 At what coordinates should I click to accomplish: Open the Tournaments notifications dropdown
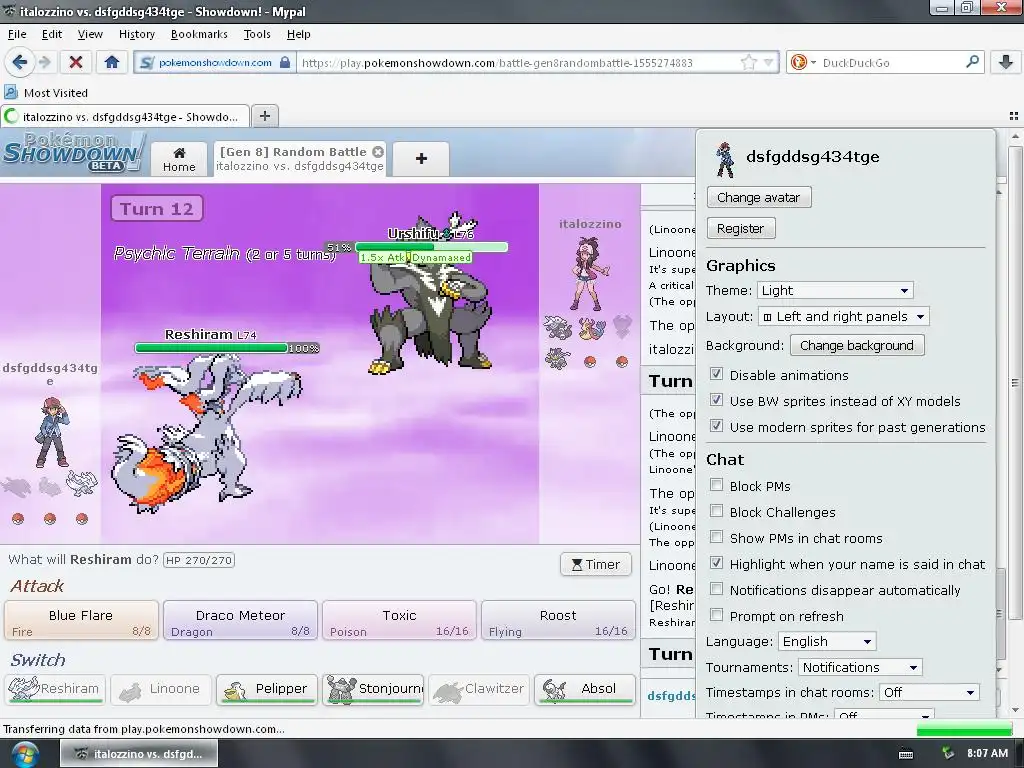[x=860, y=667]
